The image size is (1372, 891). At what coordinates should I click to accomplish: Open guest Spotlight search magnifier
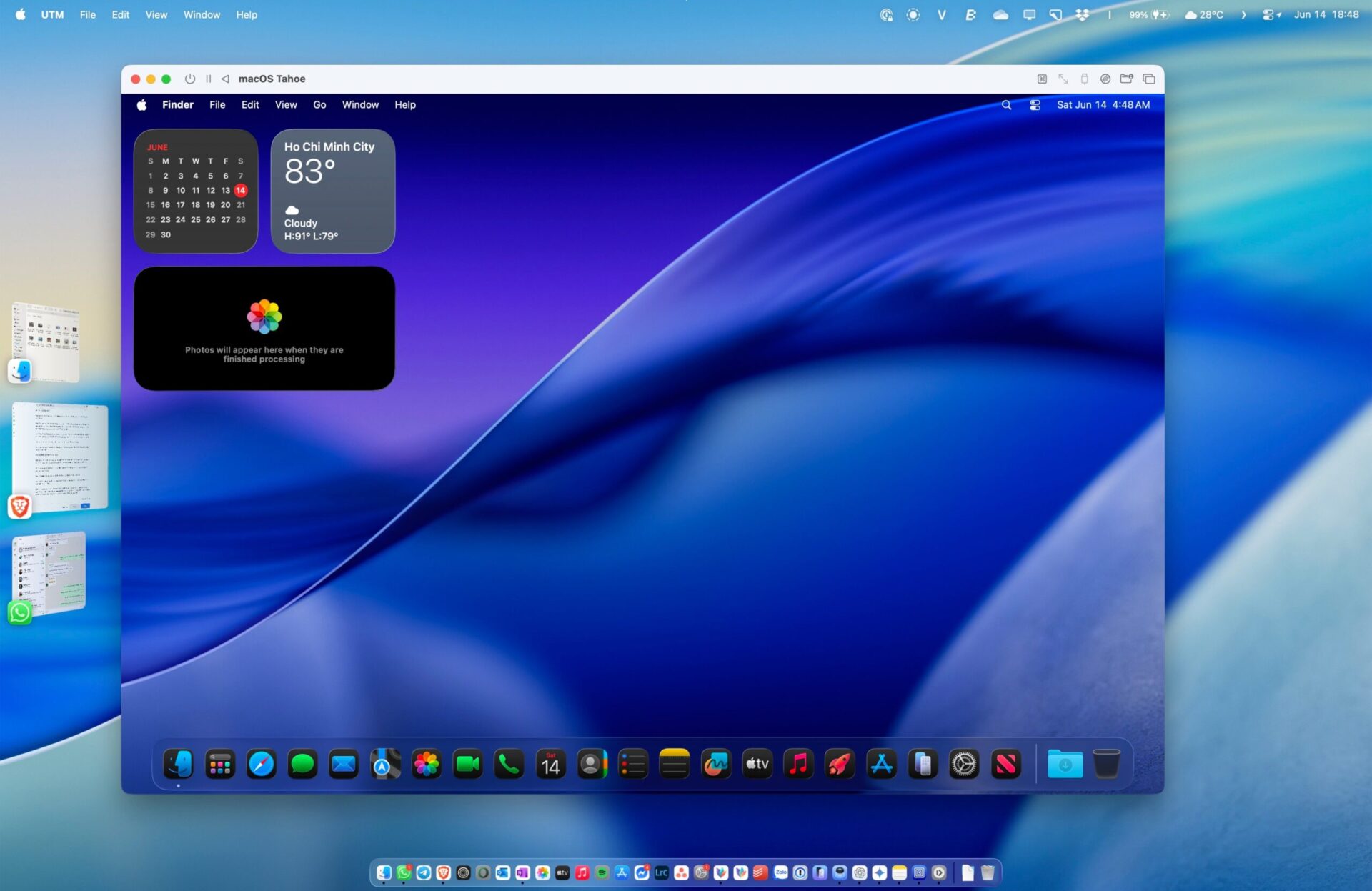tap(1006, 105)
